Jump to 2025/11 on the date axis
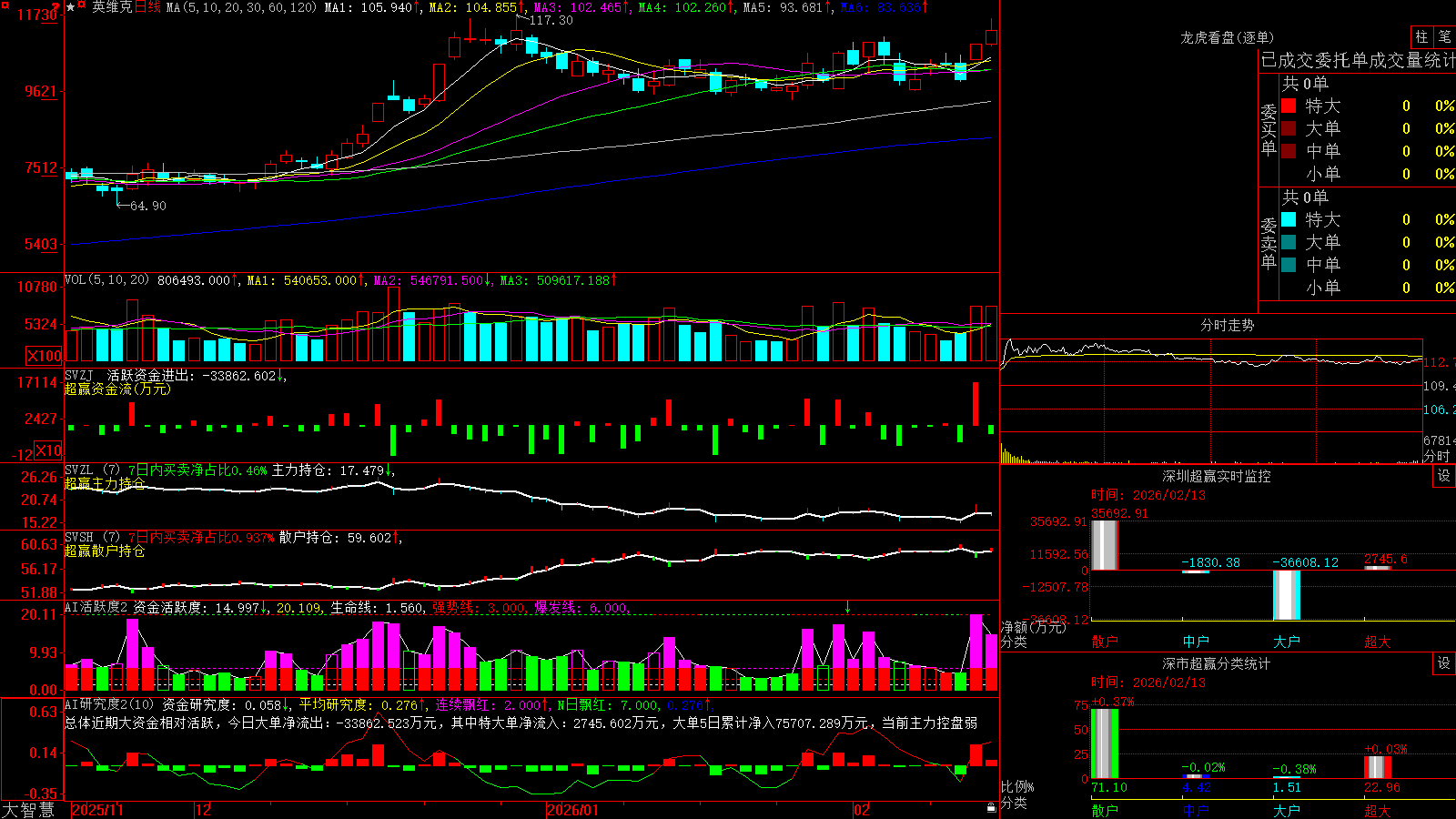 tap(97, 810)
